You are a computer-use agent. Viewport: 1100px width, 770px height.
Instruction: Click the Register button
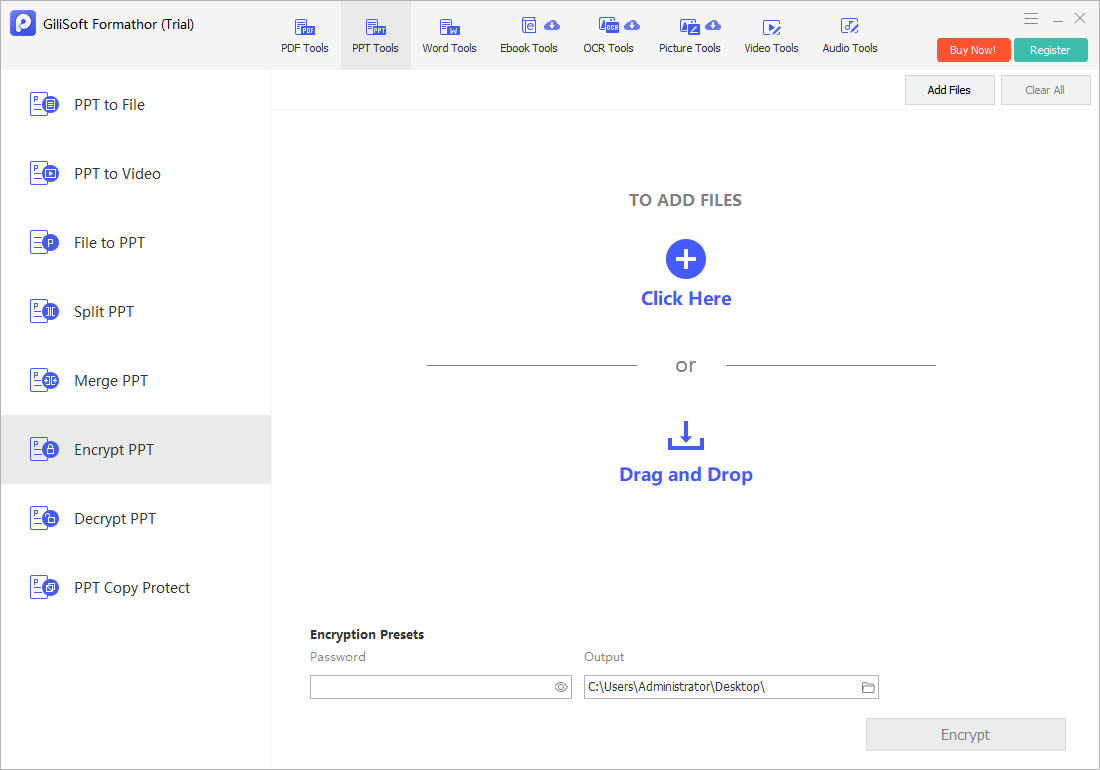tap(1050, 50)
